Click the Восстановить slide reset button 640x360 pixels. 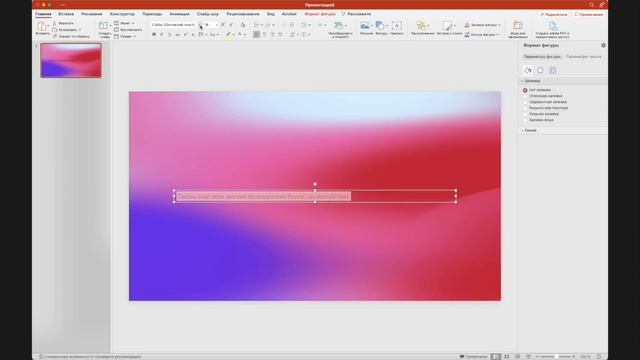click(128, 30)
